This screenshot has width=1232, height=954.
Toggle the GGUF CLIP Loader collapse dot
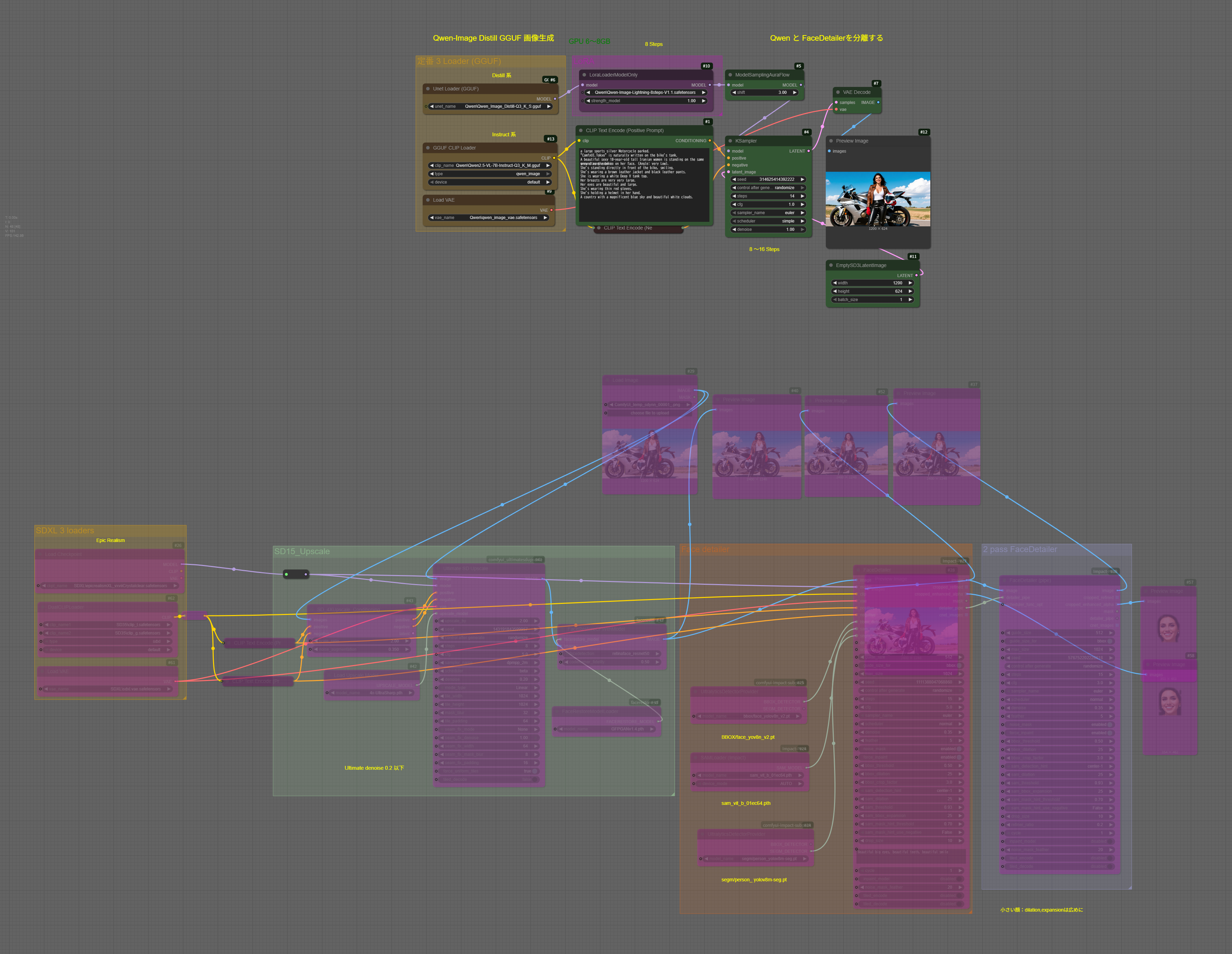point(427,148)
